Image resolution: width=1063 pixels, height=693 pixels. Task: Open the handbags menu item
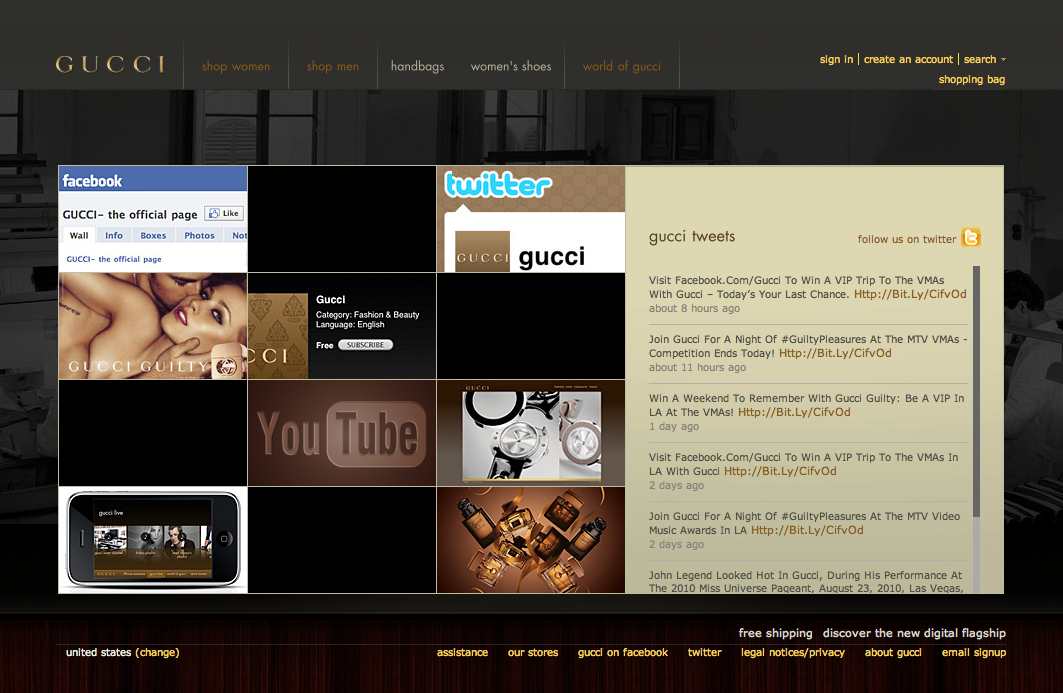[418, 66]
